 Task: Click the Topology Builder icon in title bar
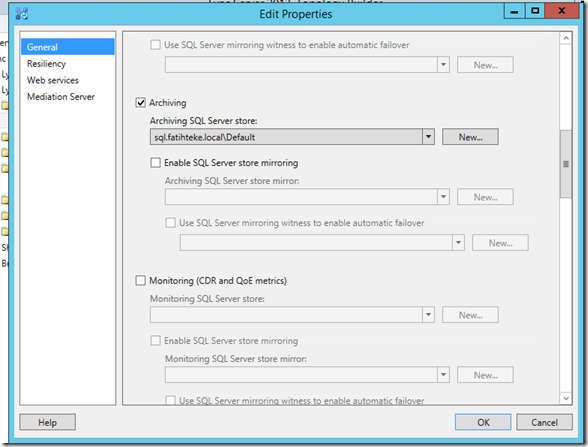click(22, 14)
